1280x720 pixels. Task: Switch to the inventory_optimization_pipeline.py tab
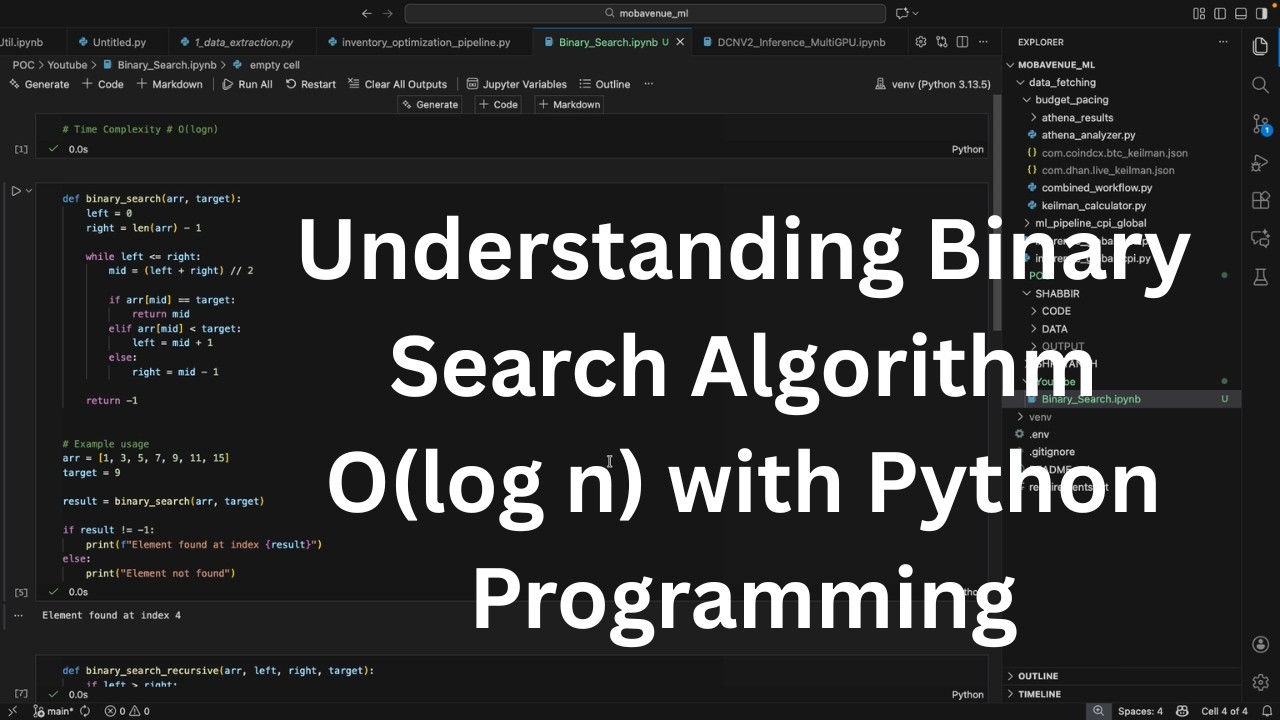[426, 42]
